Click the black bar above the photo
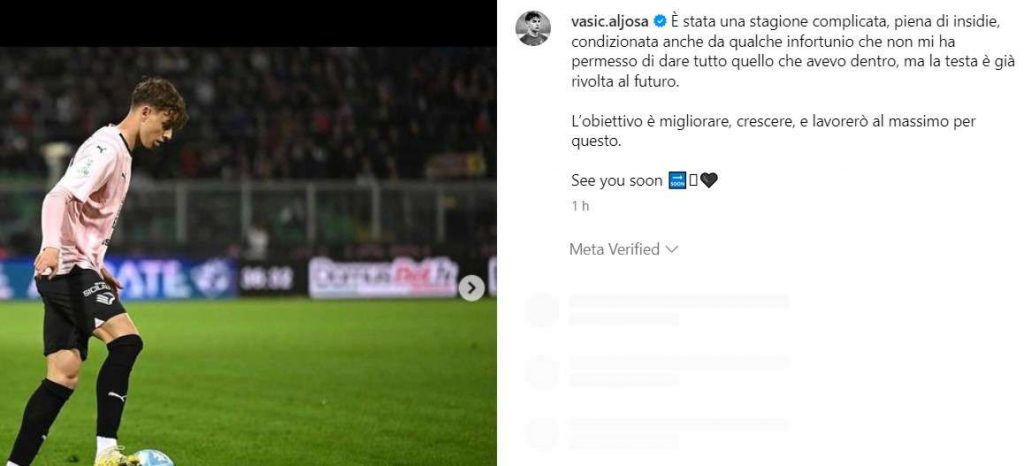Viewport: 1024px width, 466px height. pos(248,23)
